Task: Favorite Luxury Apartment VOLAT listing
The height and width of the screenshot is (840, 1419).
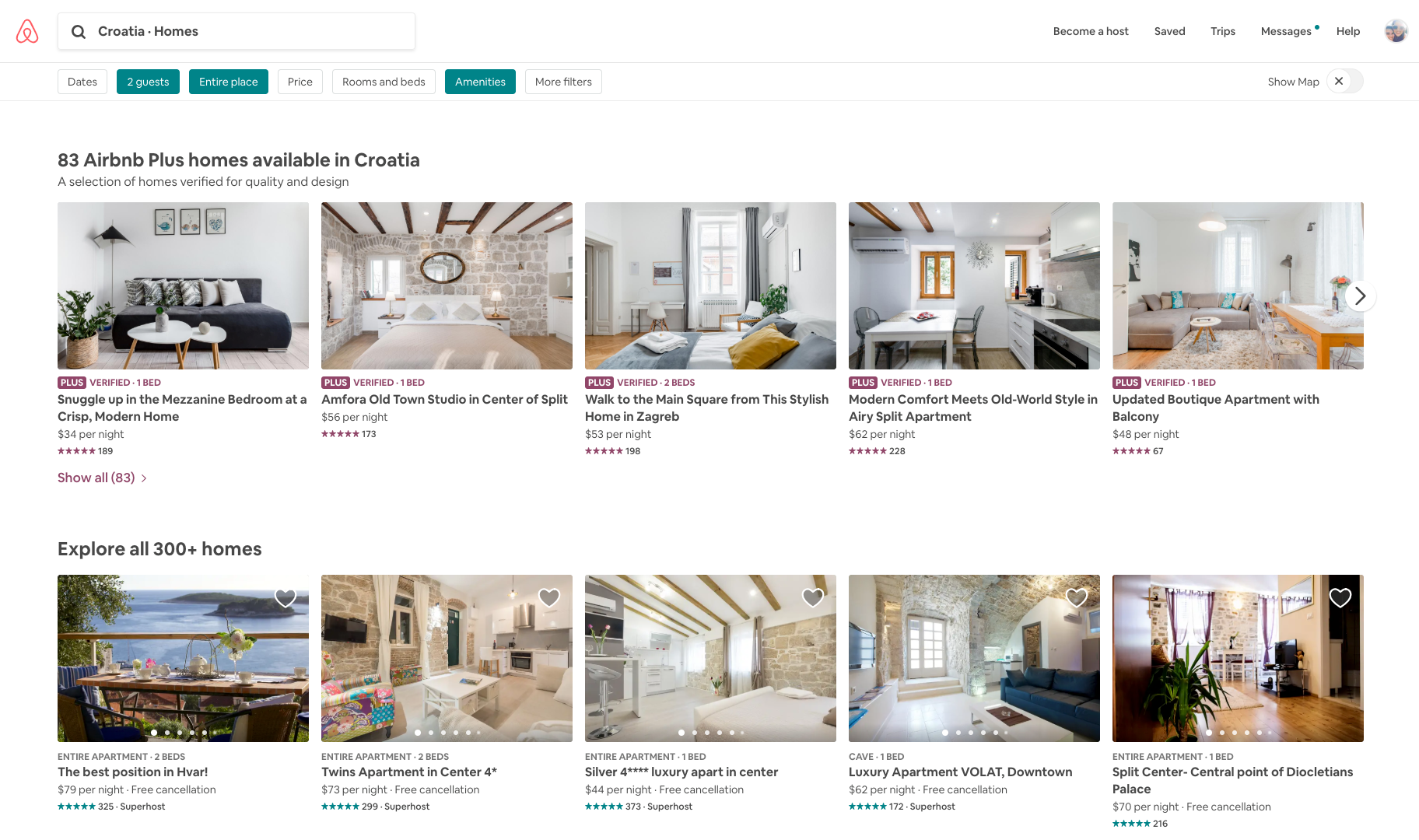Action: [1077, 597]
